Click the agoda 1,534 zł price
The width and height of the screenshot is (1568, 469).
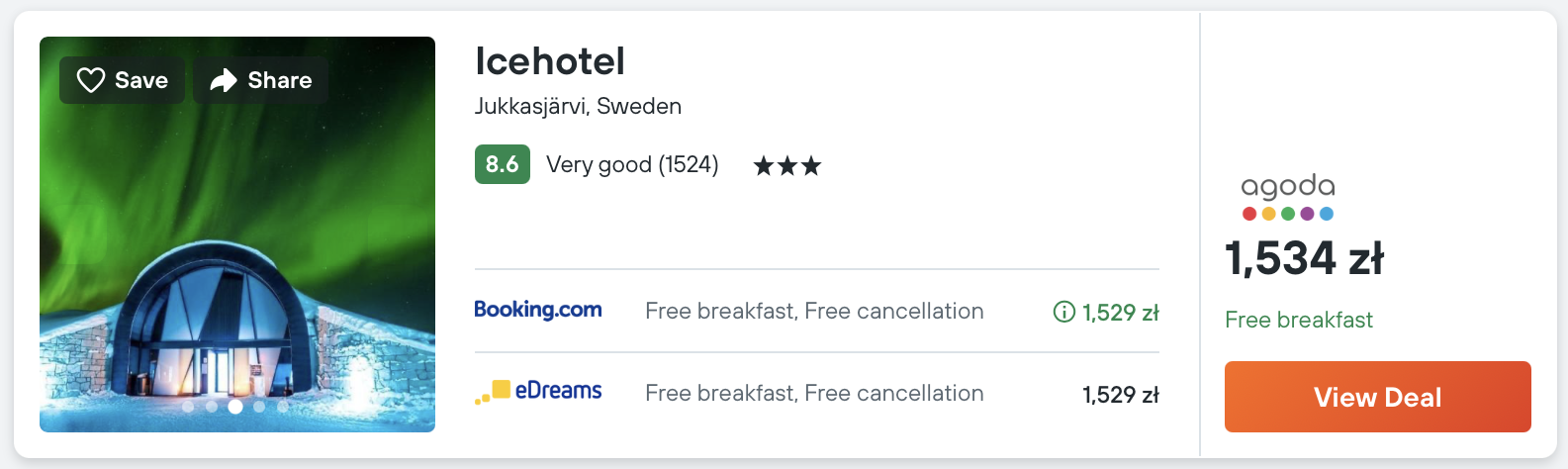[1304, 258]
